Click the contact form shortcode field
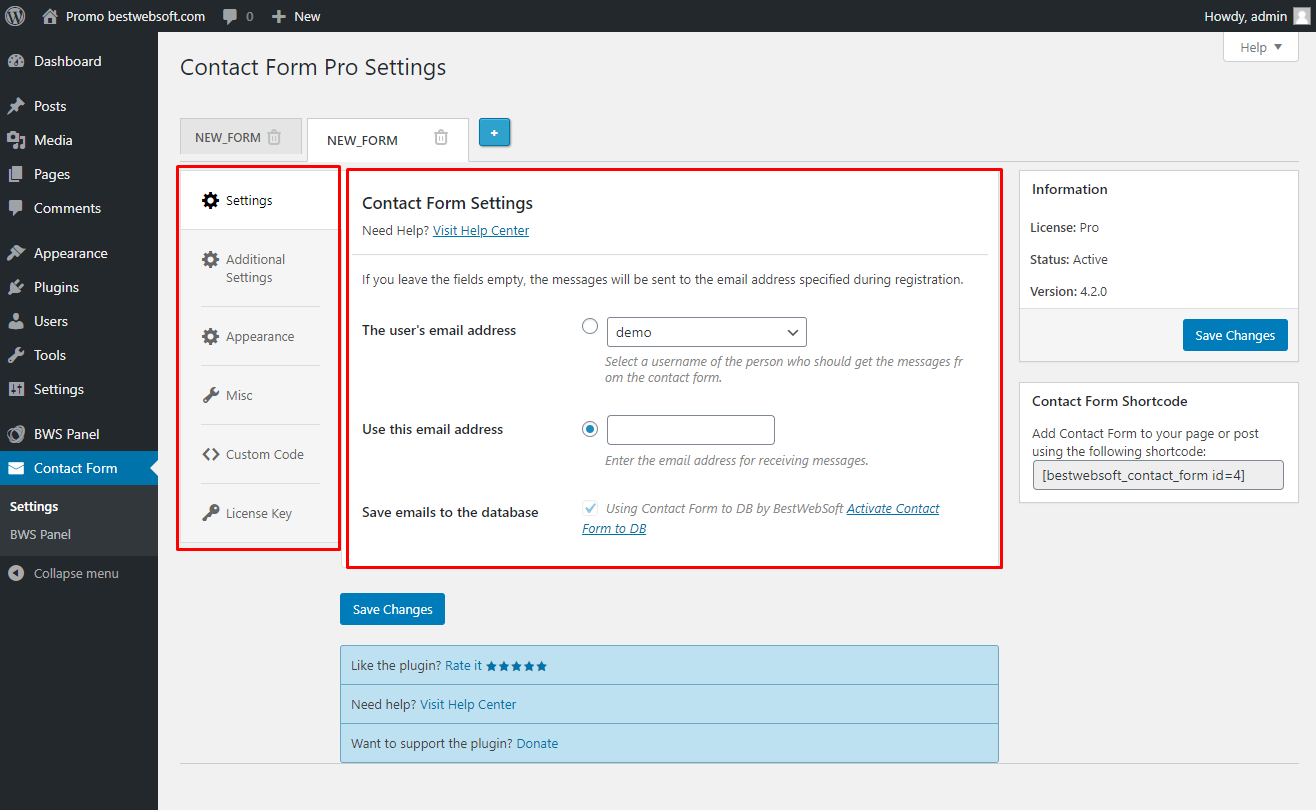This screenshot has height=810, width=1316. 1158,475
